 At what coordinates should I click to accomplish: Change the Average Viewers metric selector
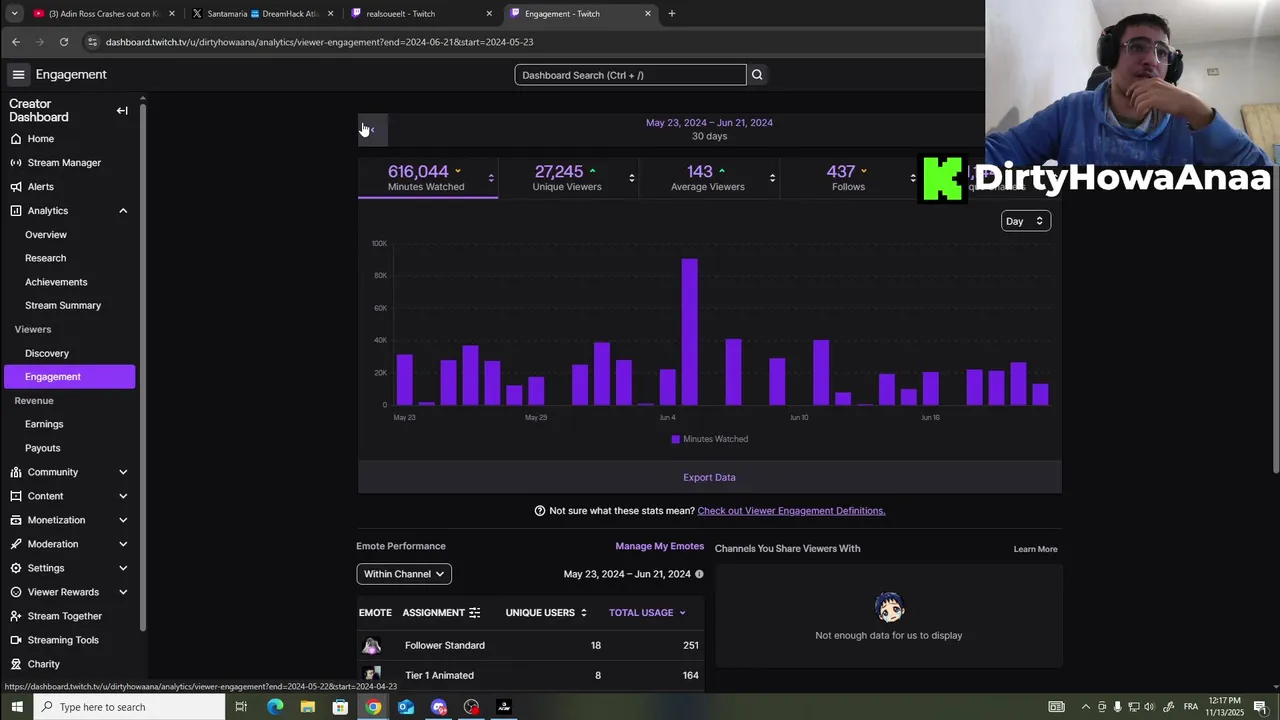[772, 179]
